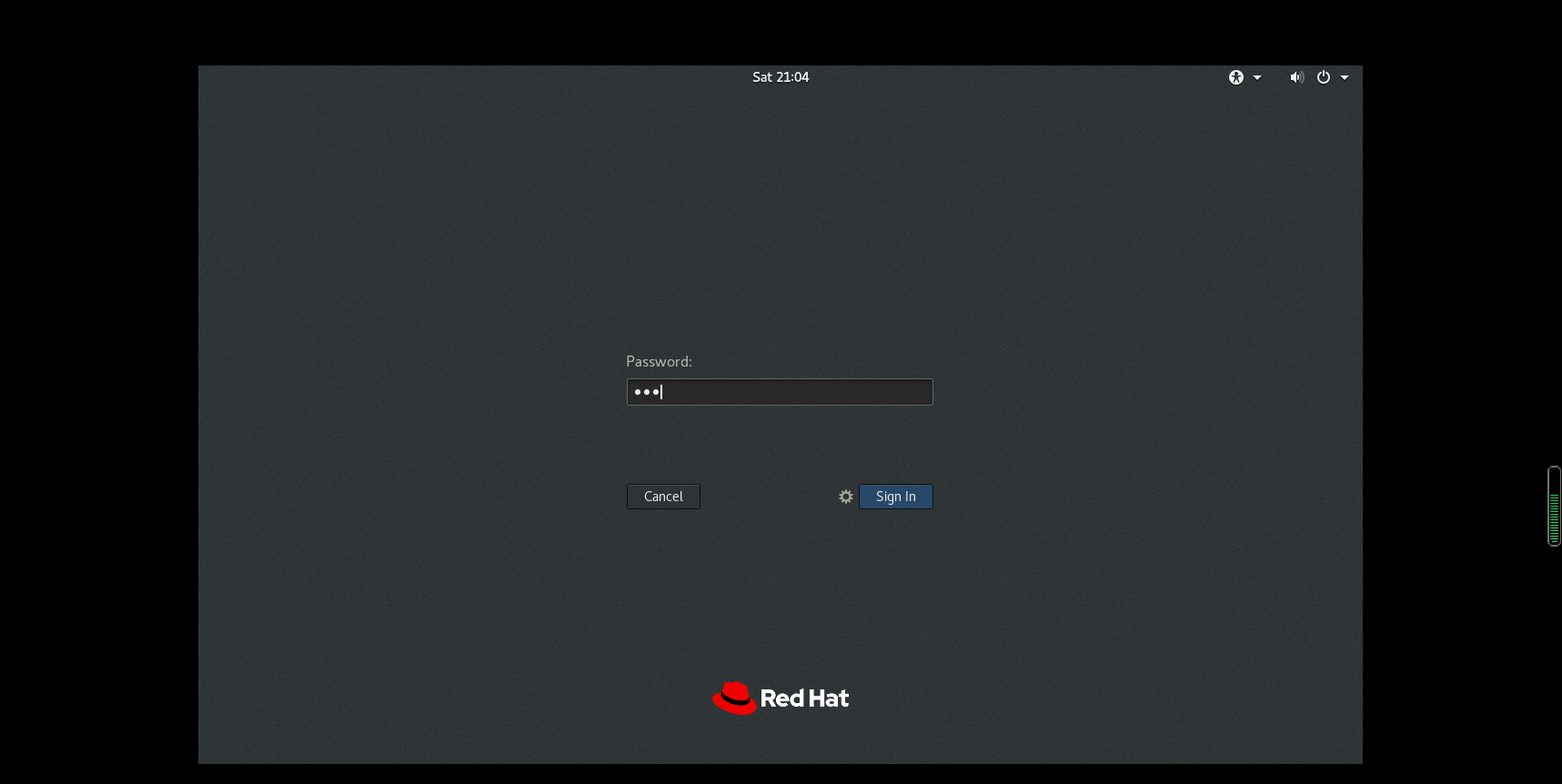Focus the Password input field
The height and width of the screenshot is (784, 1562).
[x=780, y=392]
